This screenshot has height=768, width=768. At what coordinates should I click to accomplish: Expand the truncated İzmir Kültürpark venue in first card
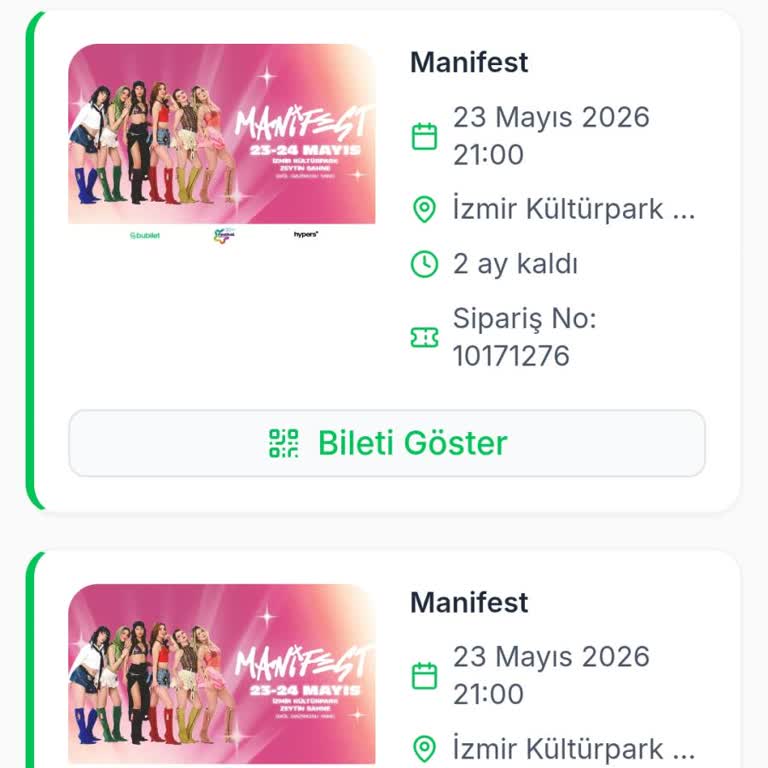click(x=573, y=210)
